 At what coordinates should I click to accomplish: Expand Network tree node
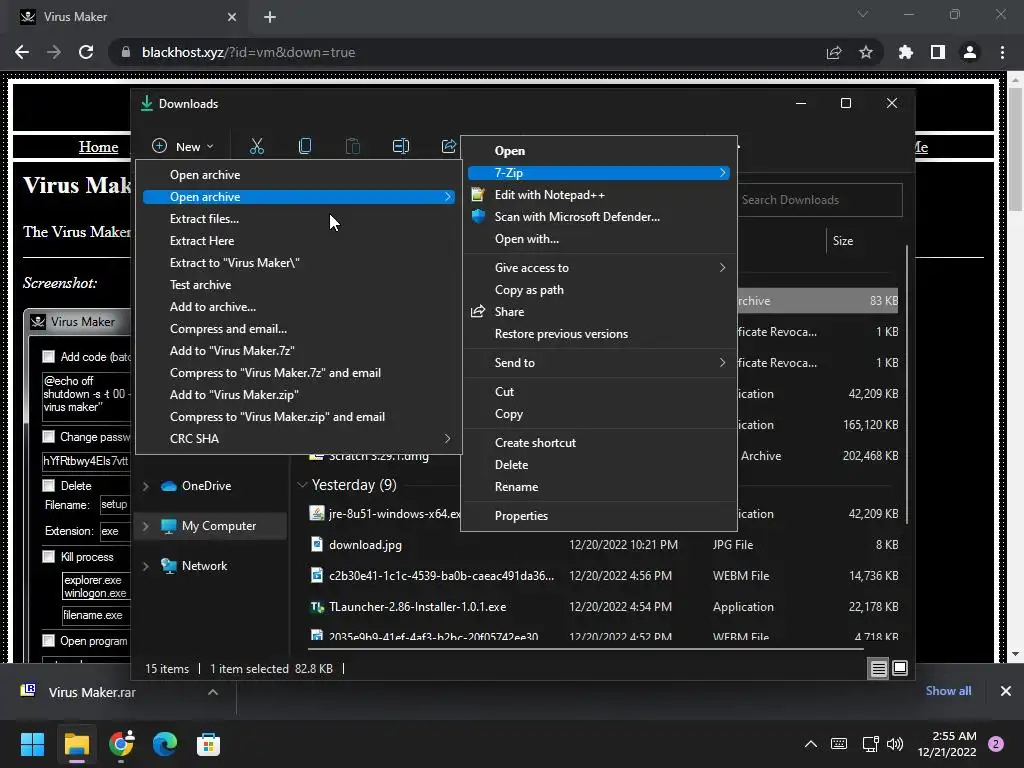[146, 566]
